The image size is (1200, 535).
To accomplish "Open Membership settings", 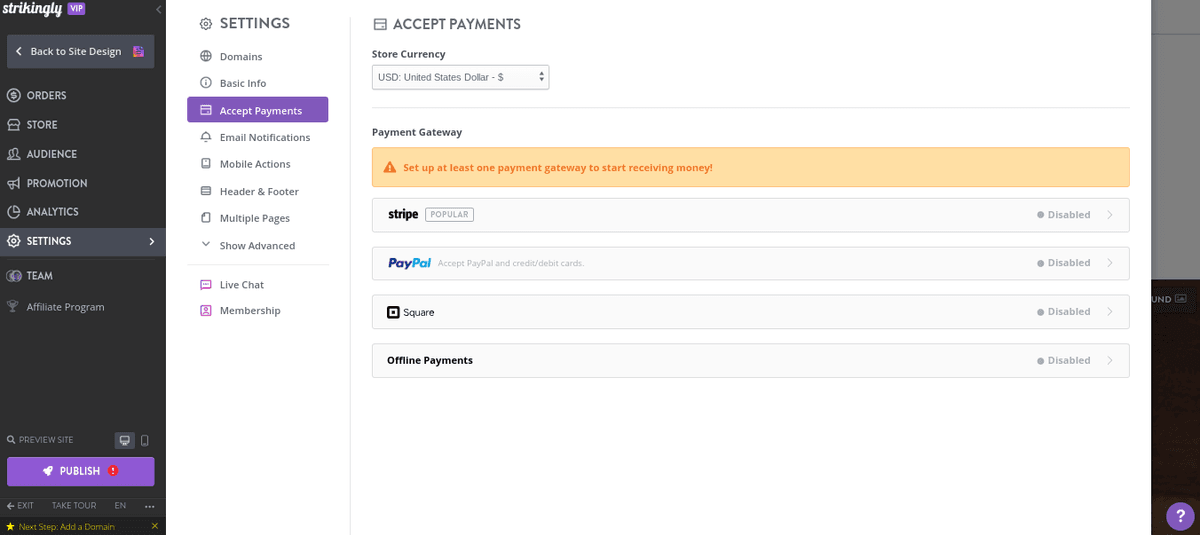I will (x=249, y=311).
